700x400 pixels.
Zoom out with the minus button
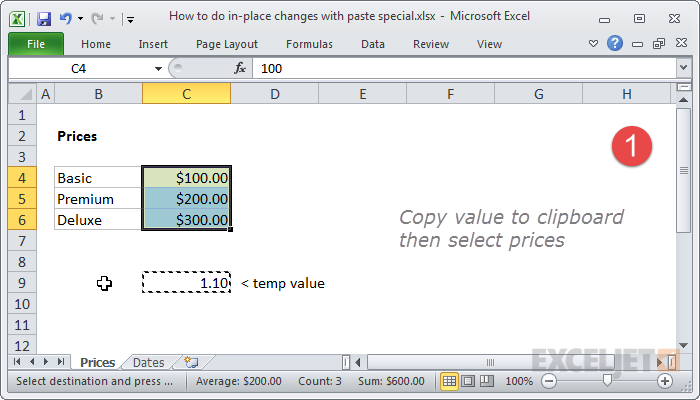(x=549, y=381)
